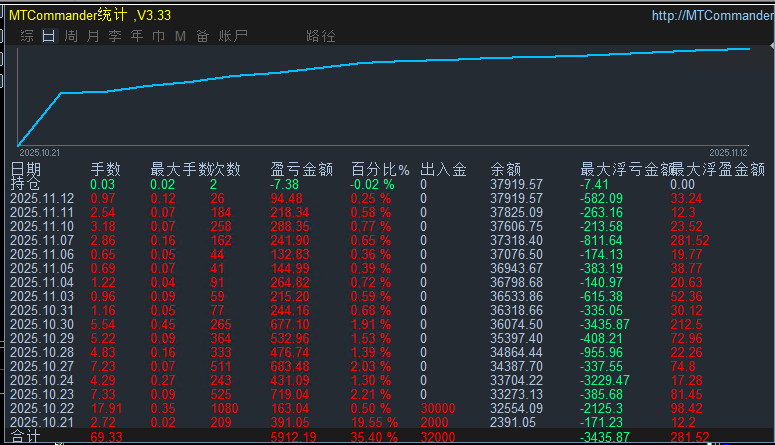775x445 pixels.
Task: Click total percentage 35.40 %
Action: click(x=374, y=437)
